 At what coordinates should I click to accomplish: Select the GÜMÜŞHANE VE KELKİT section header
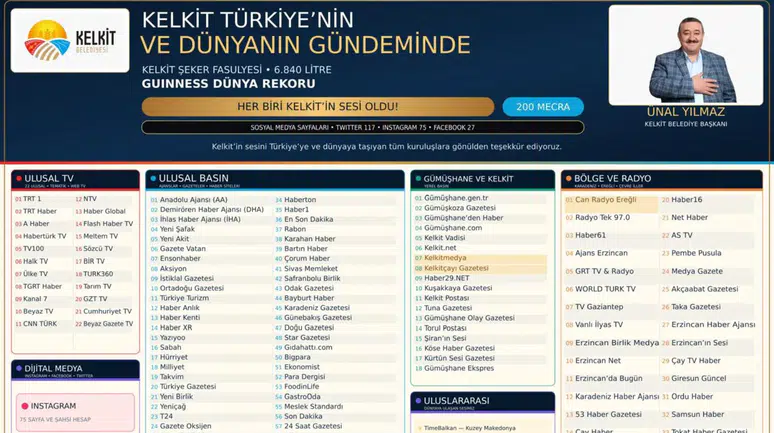pyautogui.click(x=482, y=180)
